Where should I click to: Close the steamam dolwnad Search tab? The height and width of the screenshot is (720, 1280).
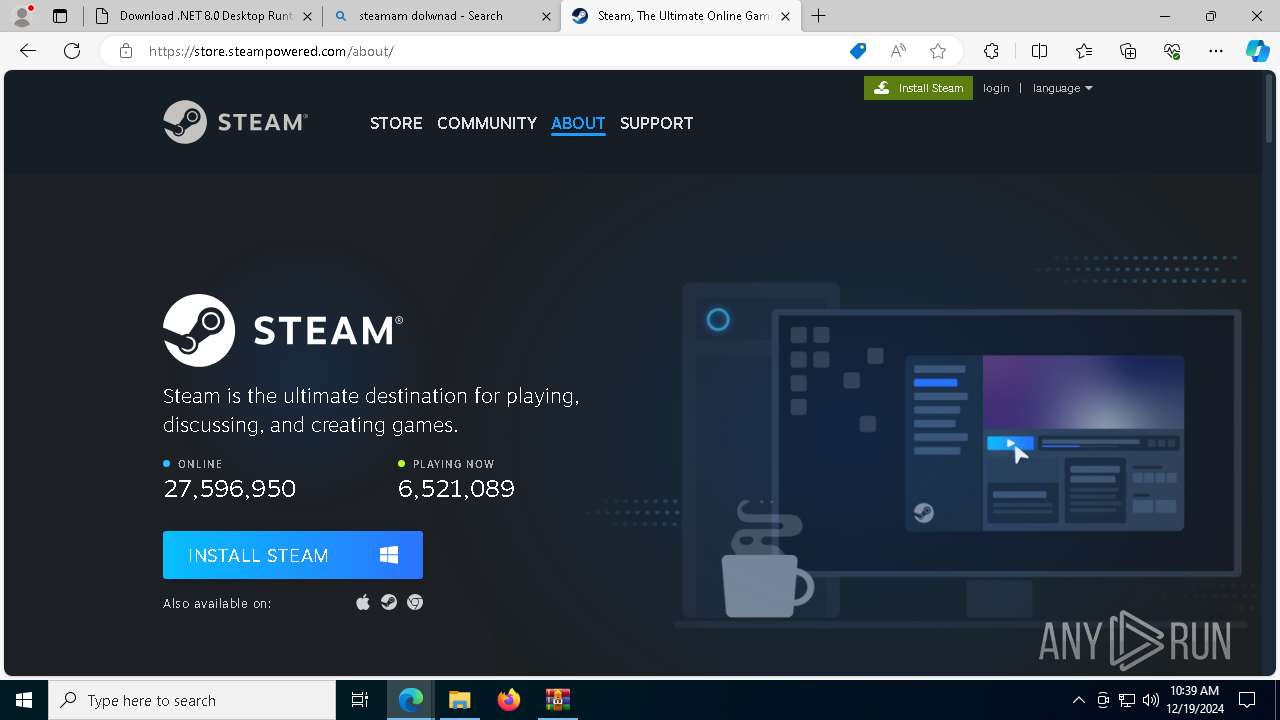[546, 16]
